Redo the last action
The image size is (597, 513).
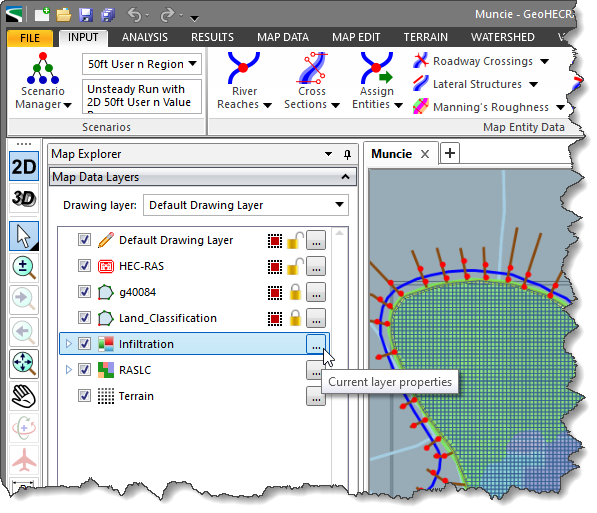(x=167, y=15)
